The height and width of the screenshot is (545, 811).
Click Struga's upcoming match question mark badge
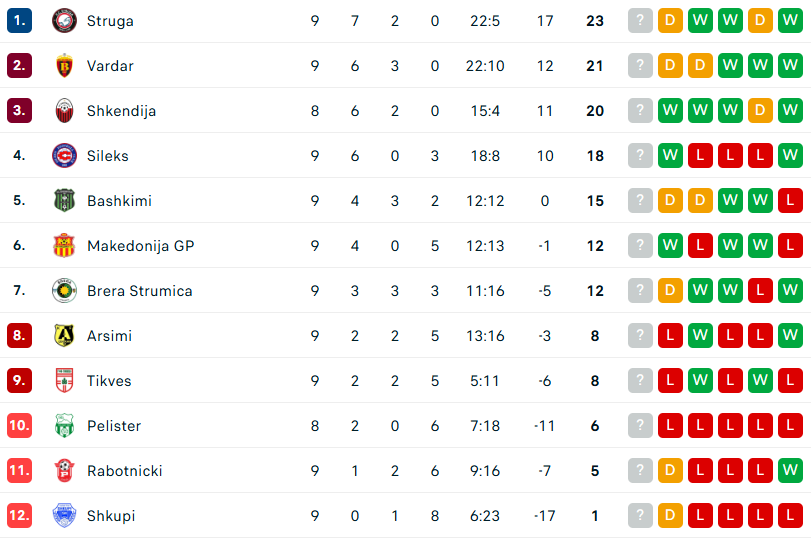coord(640,21)
